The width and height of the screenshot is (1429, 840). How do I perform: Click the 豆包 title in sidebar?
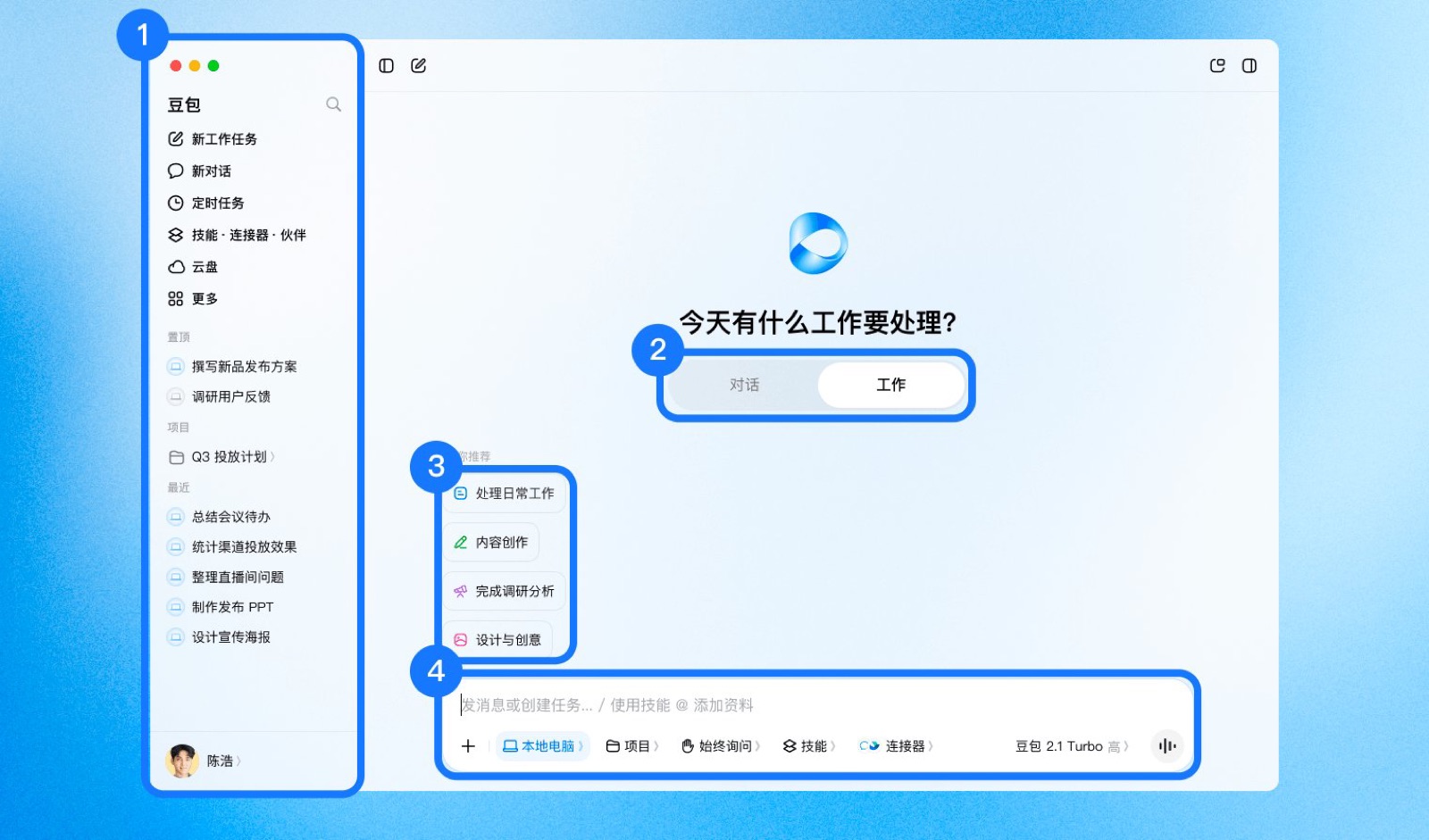(184, 105)
